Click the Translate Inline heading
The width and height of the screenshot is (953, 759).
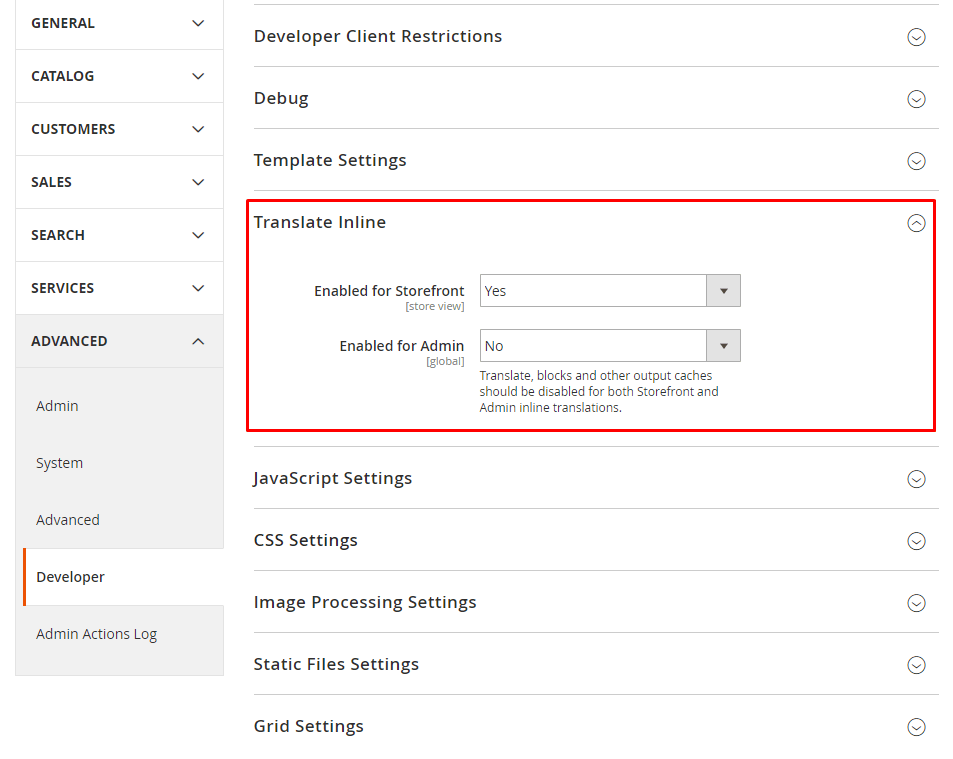pyautogui.click(x=320, y=222)
